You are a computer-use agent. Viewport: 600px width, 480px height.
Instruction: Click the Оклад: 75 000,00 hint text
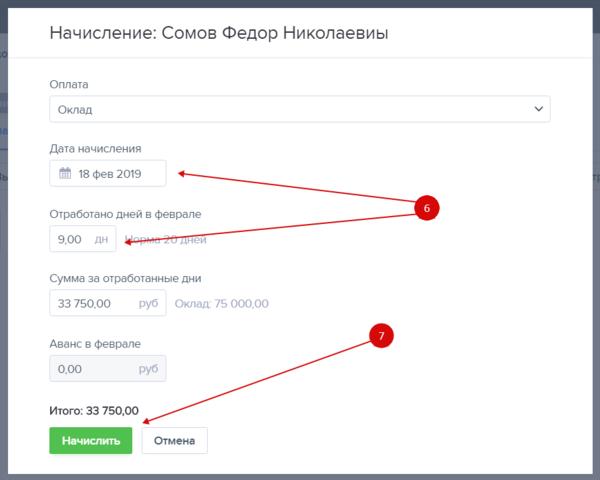(x=221, y=303)
